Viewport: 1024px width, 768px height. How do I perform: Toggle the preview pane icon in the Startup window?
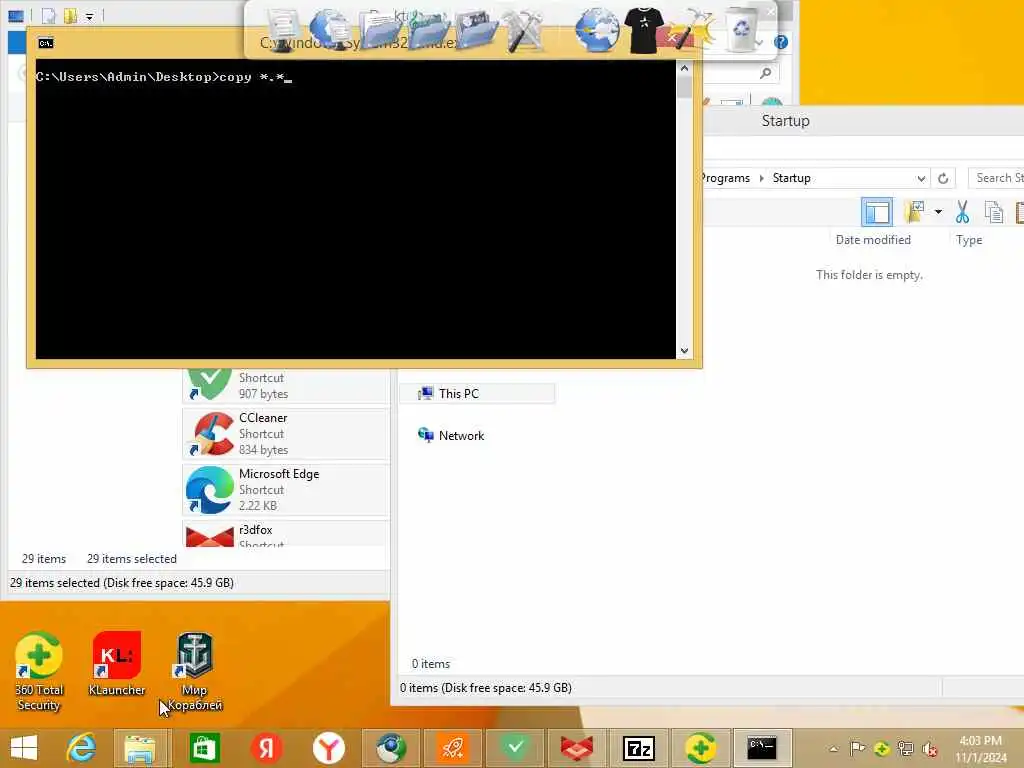point(876,212)
